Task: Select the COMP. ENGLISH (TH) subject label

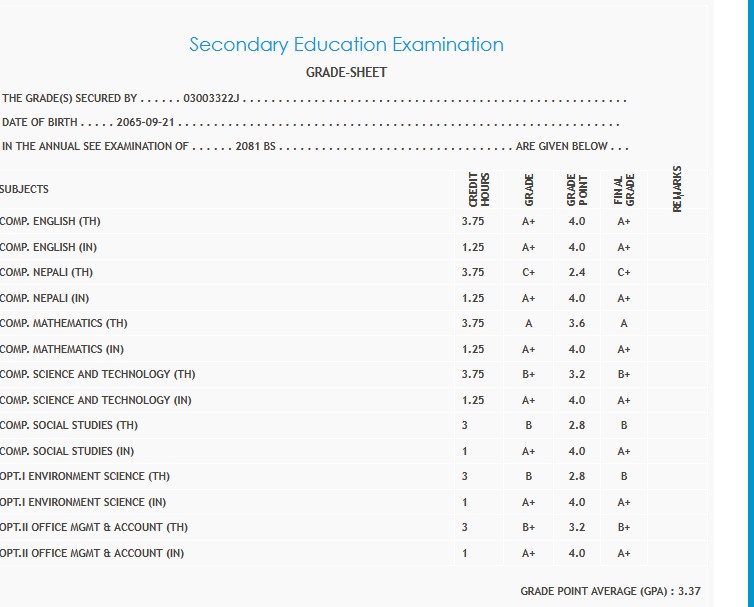Action: (50, 221)
